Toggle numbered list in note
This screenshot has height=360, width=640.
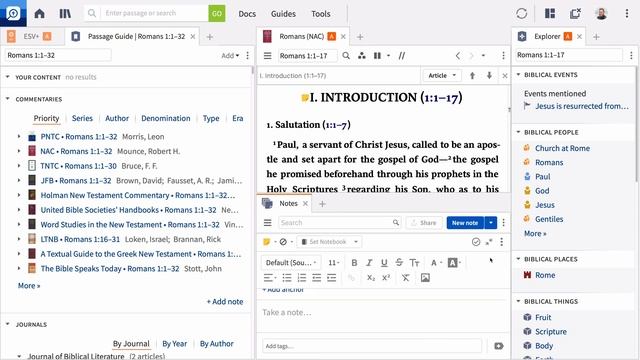coord(302,278)
